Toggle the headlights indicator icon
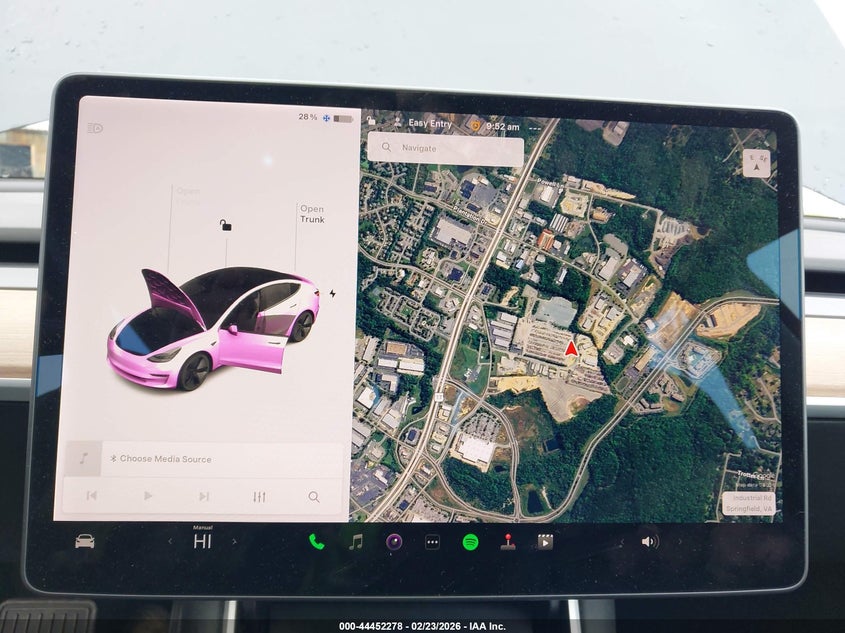Screen dimensions: 845x633 pos(95,128)
